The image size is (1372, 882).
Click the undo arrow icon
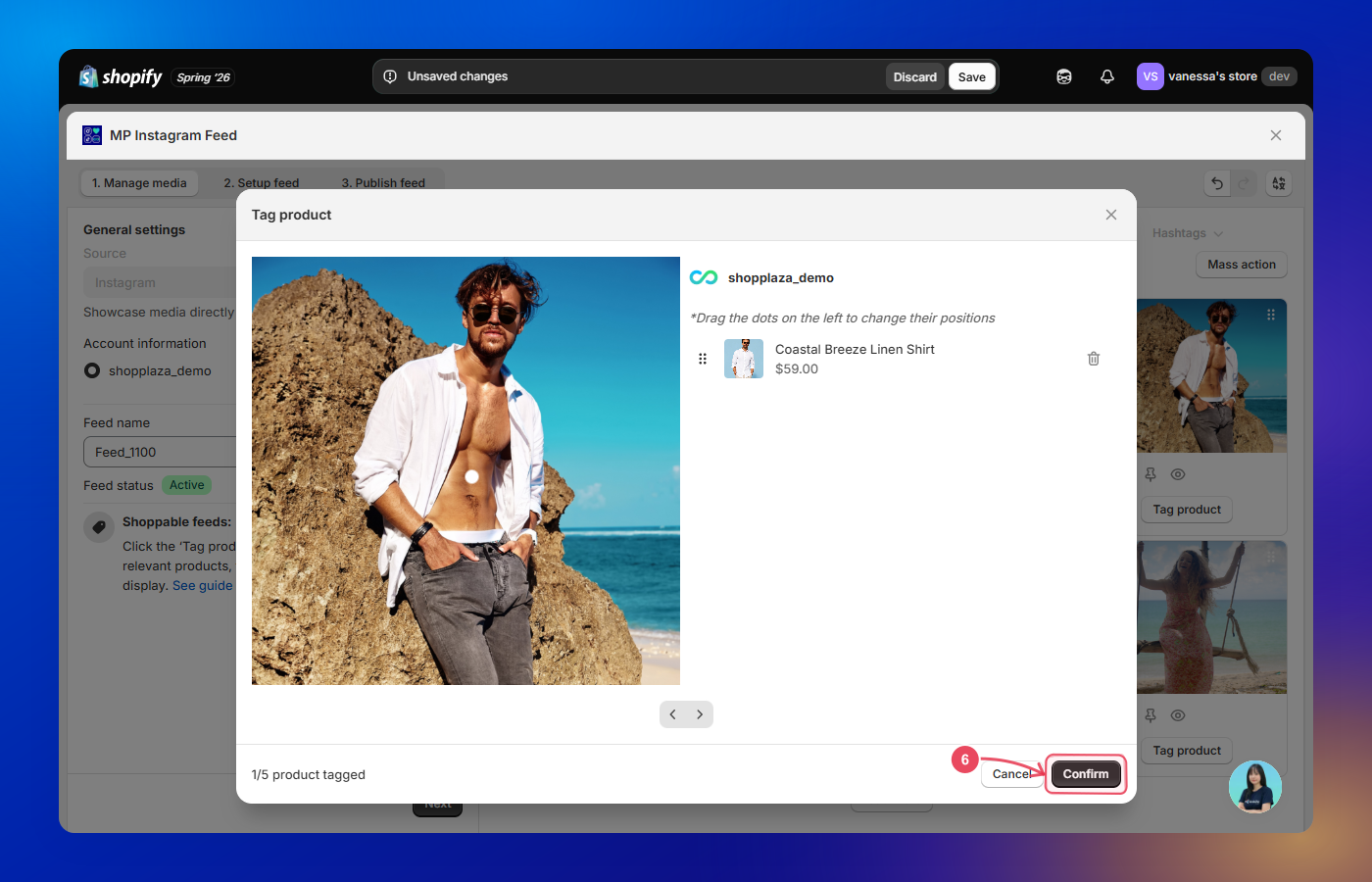[x=1217, y=183]
